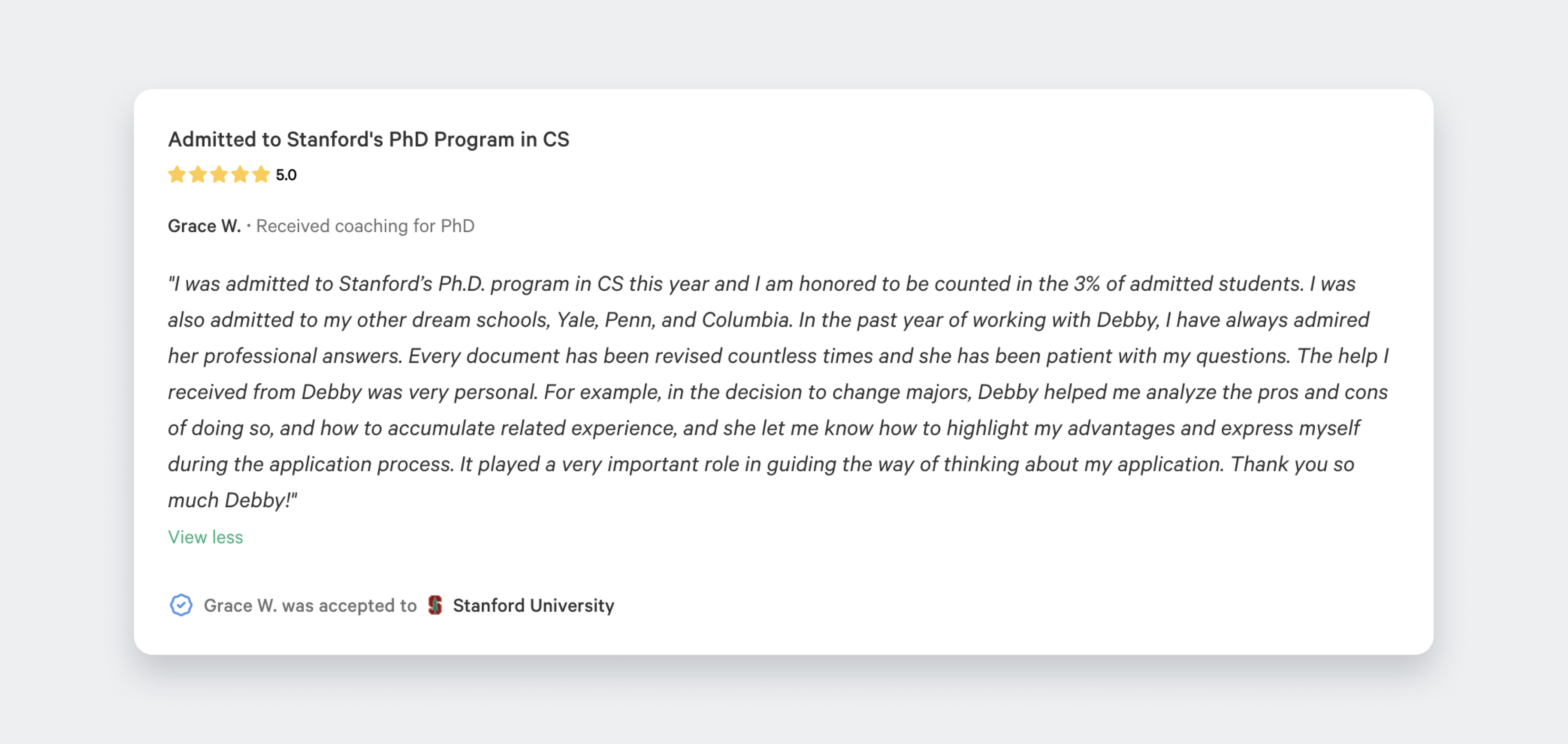Click the first gold rating star
Image resolution: width=1568 pixels, height=744 pixels.
pyautogui.click(x=176, y=175)
